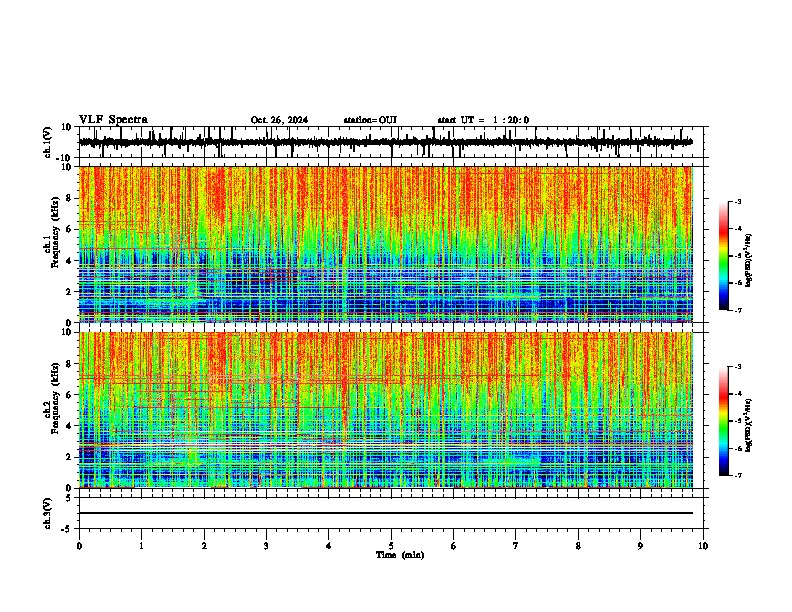This screenshot has width=792, height=612.
Task: Click the log(PSD) label beside ch.2 color bar
Action: tap(749, 425)
